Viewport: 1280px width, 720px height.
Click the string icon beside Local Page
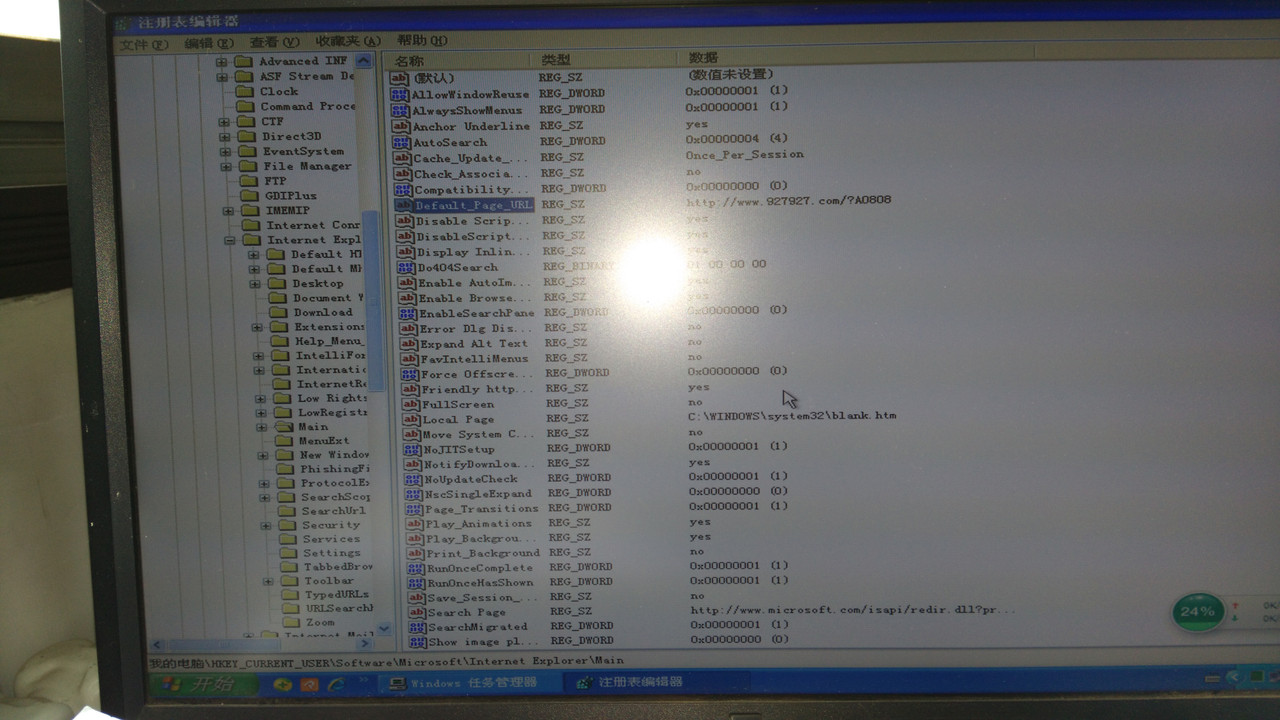pos(410,419)
